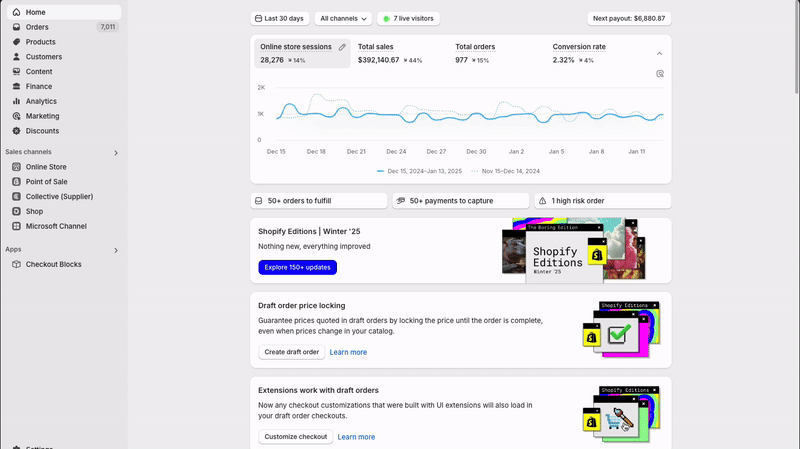Click the Online Store channel icon

tap(16, 167)
